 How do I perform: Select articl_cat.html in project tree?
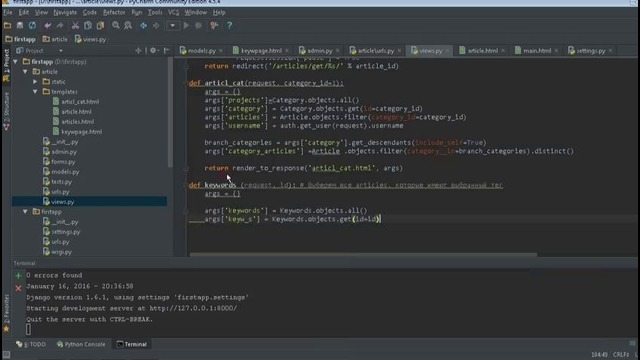[x=76, y=102]
